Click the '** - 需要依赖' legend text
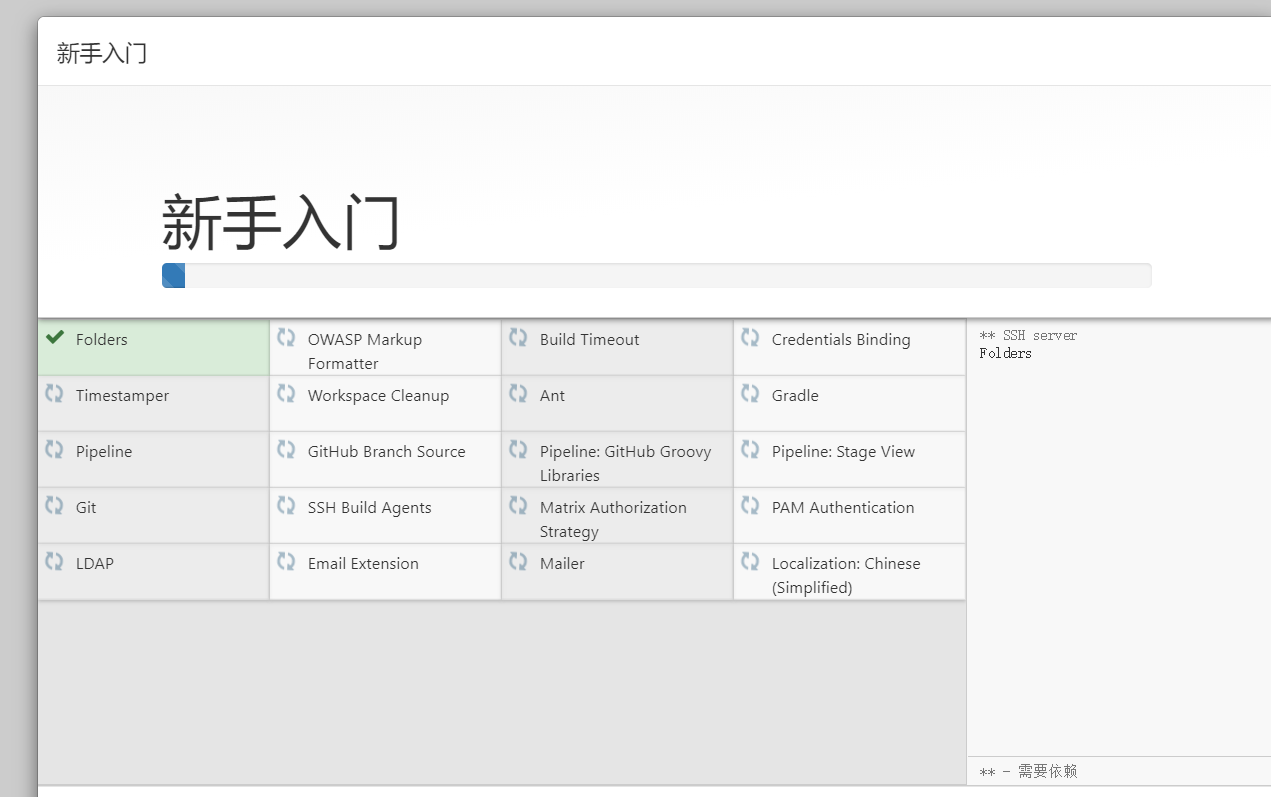Screen dimensions: 1271x797 [x=1028, y=771]
